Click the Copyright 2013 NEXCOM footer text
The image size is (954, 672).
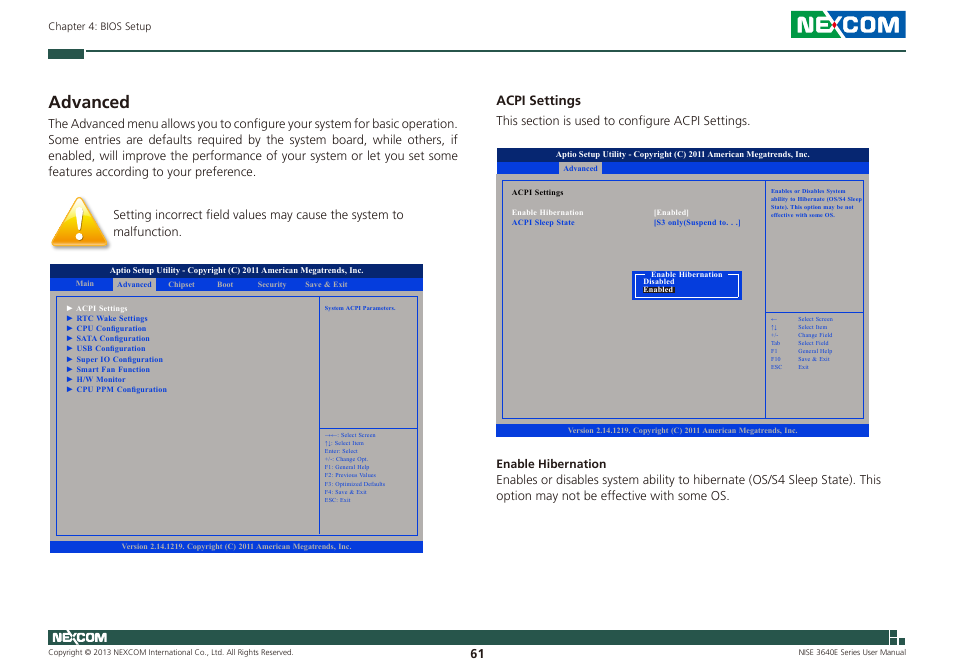coord(170,652)
